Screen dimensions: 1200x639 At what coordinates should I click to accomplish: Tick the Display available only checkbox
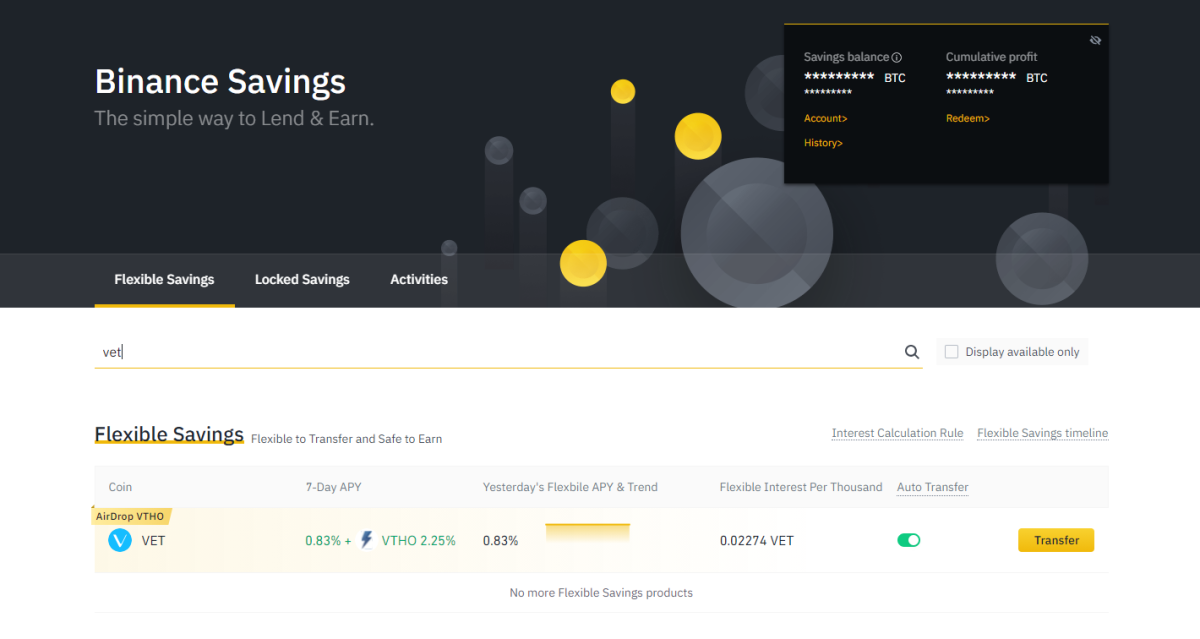(952, 352)
